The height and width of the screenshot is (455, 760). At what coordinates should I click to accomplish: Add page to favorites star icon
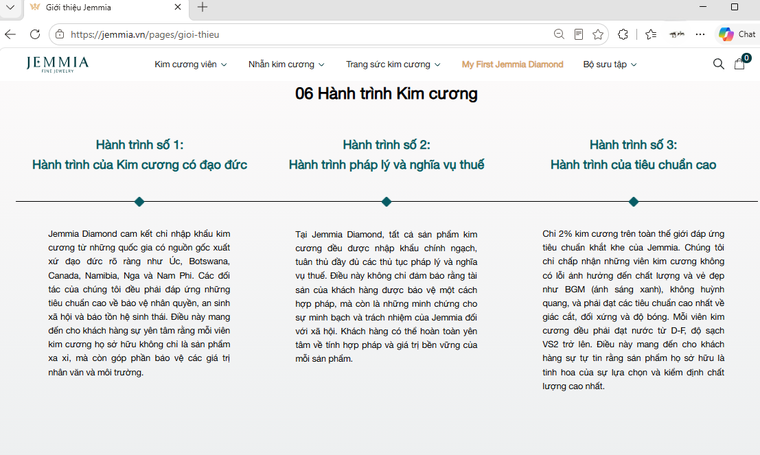(598, 34)
